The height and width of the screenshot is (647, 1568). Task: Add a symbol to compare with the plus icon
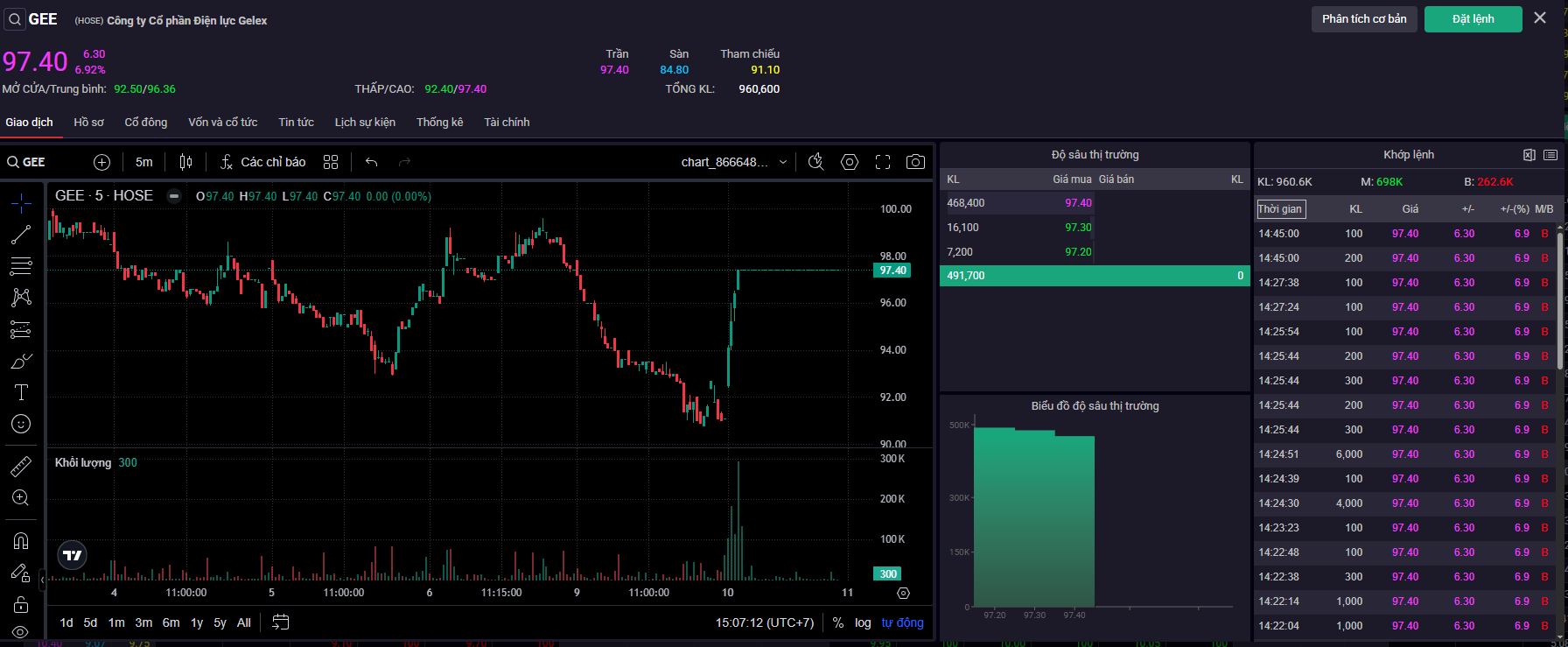click(x=101, y=162)
